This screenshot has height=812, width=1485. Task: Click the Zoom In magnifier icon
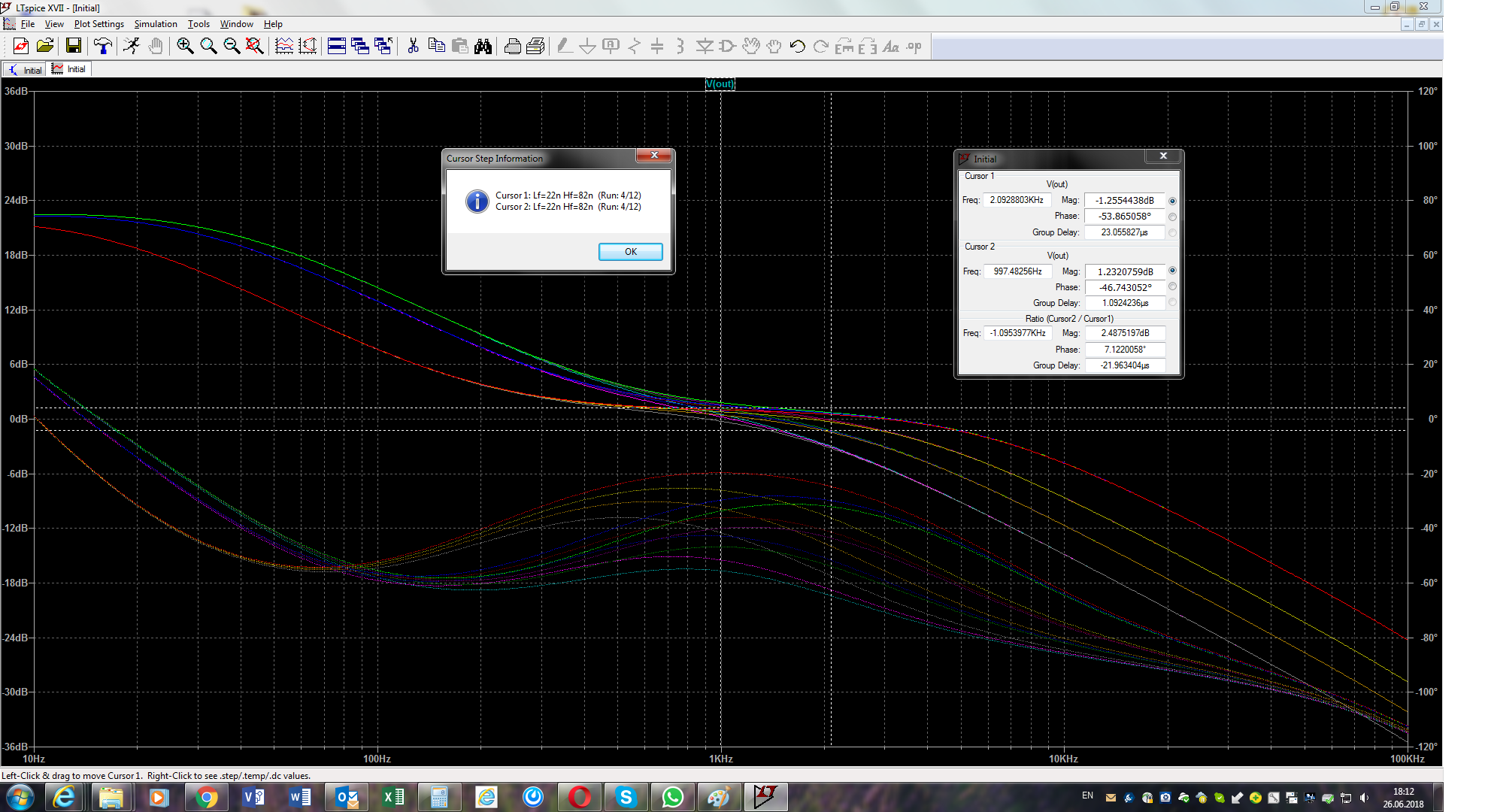185,47
